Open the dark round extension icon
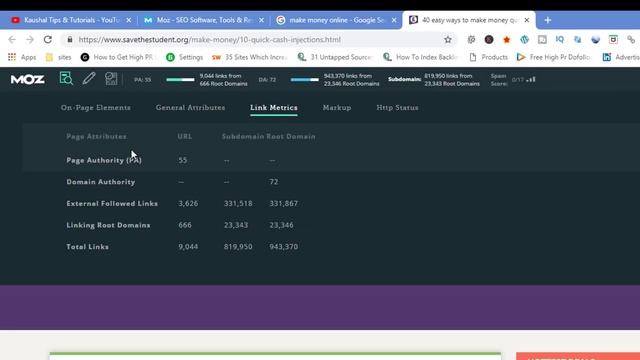This screenshot has height=360, width=640. (x=489, y=40)
